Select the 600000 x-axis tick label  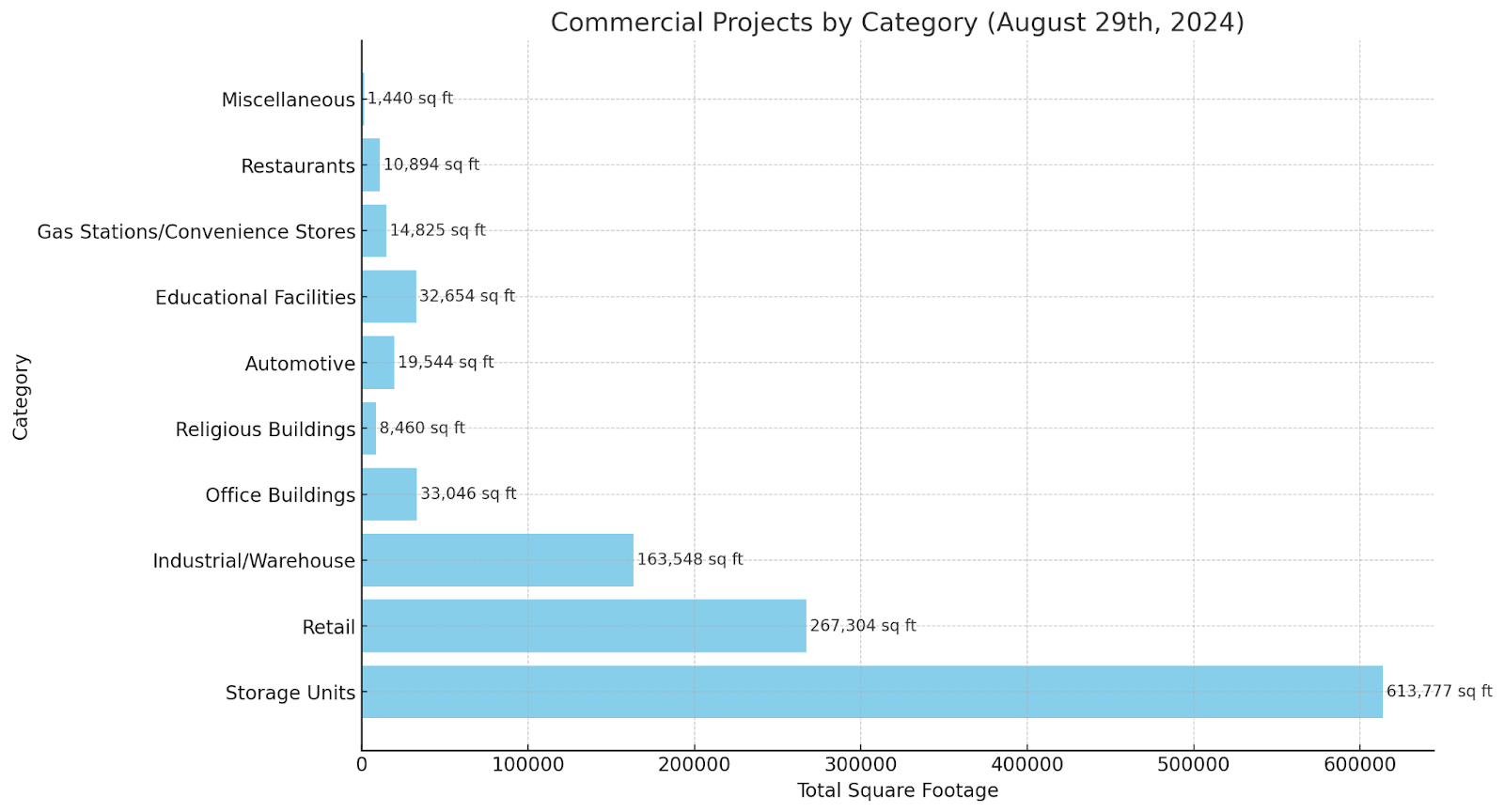[1359, 765]
